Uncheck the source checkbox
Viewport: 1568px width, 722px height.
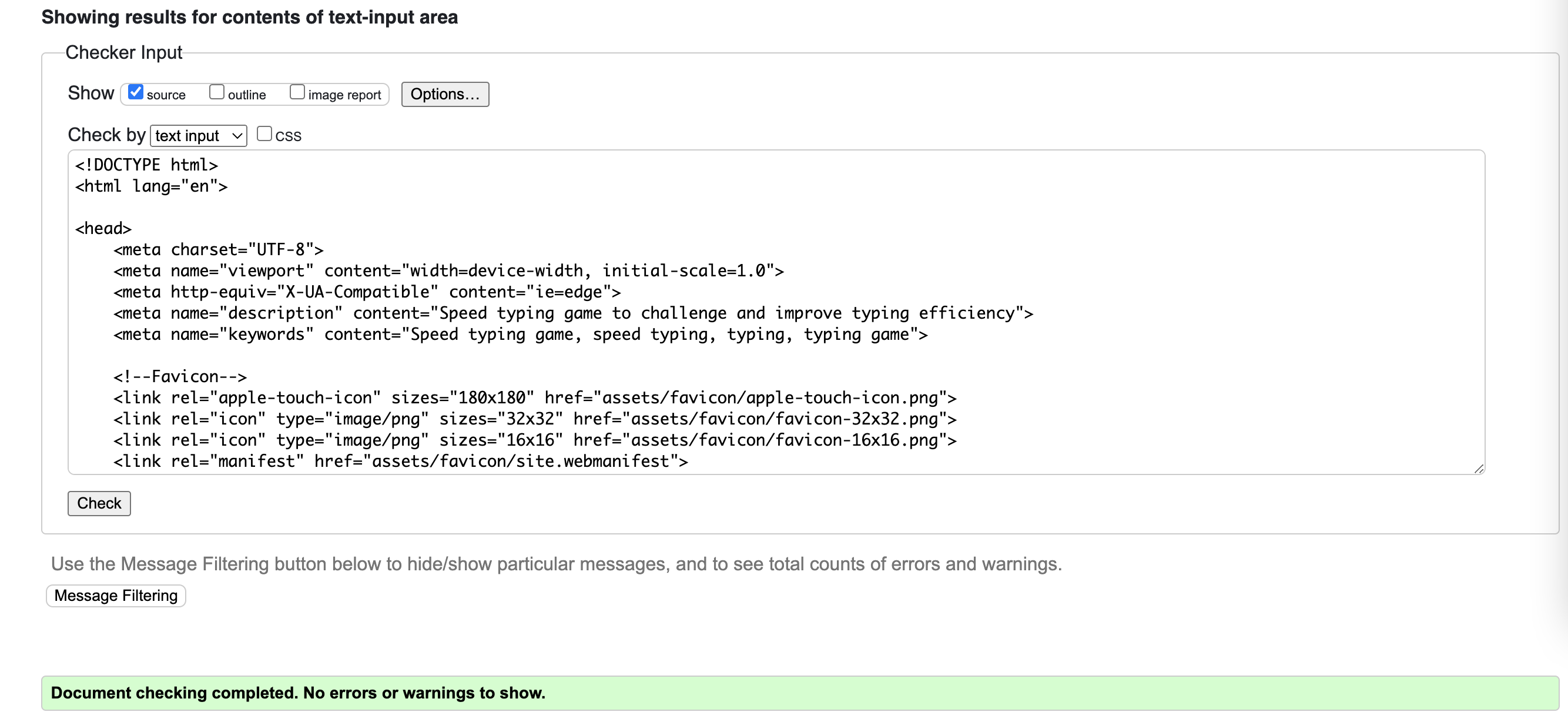[136, 91]
